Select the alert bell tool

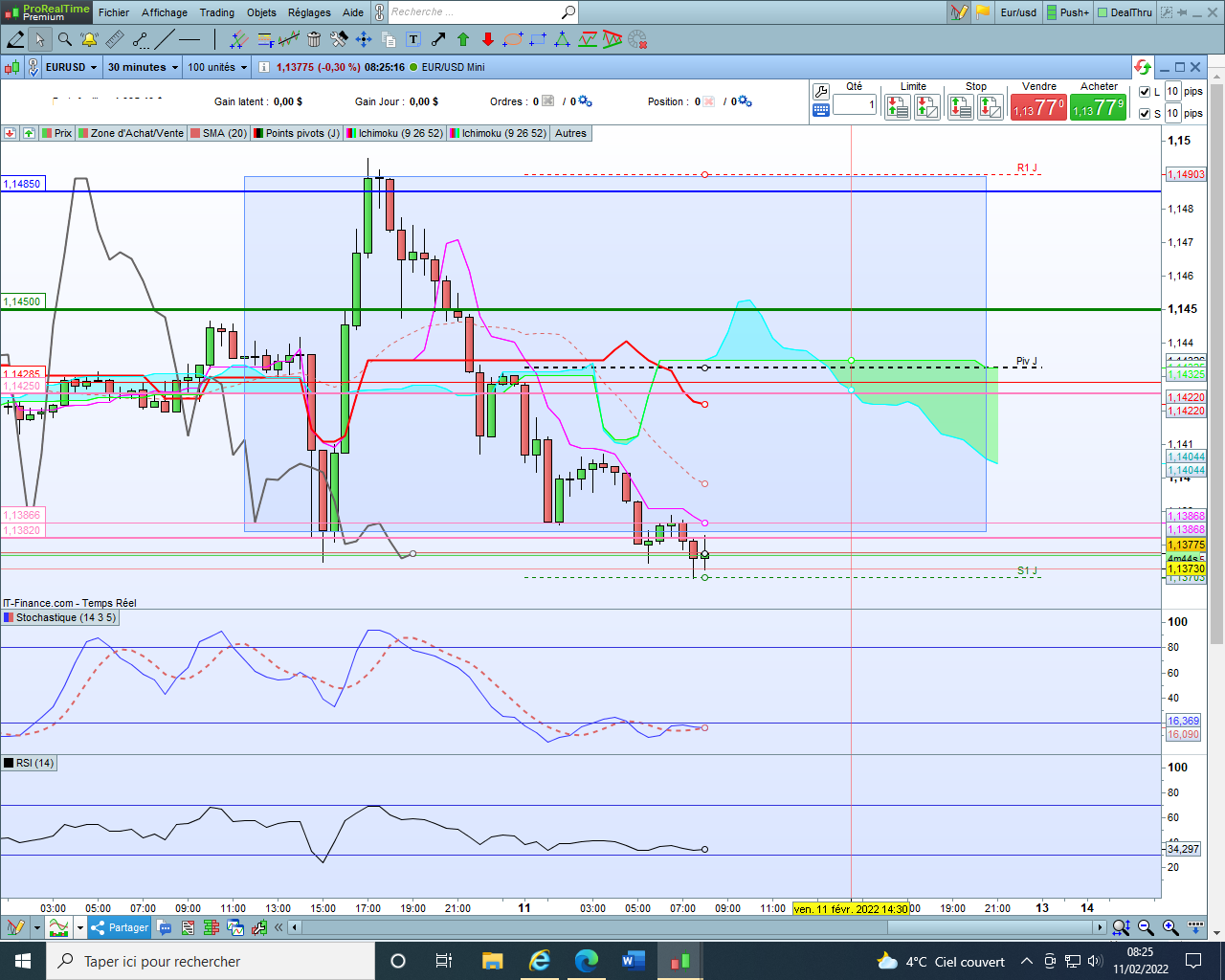[x=89, y=39]
